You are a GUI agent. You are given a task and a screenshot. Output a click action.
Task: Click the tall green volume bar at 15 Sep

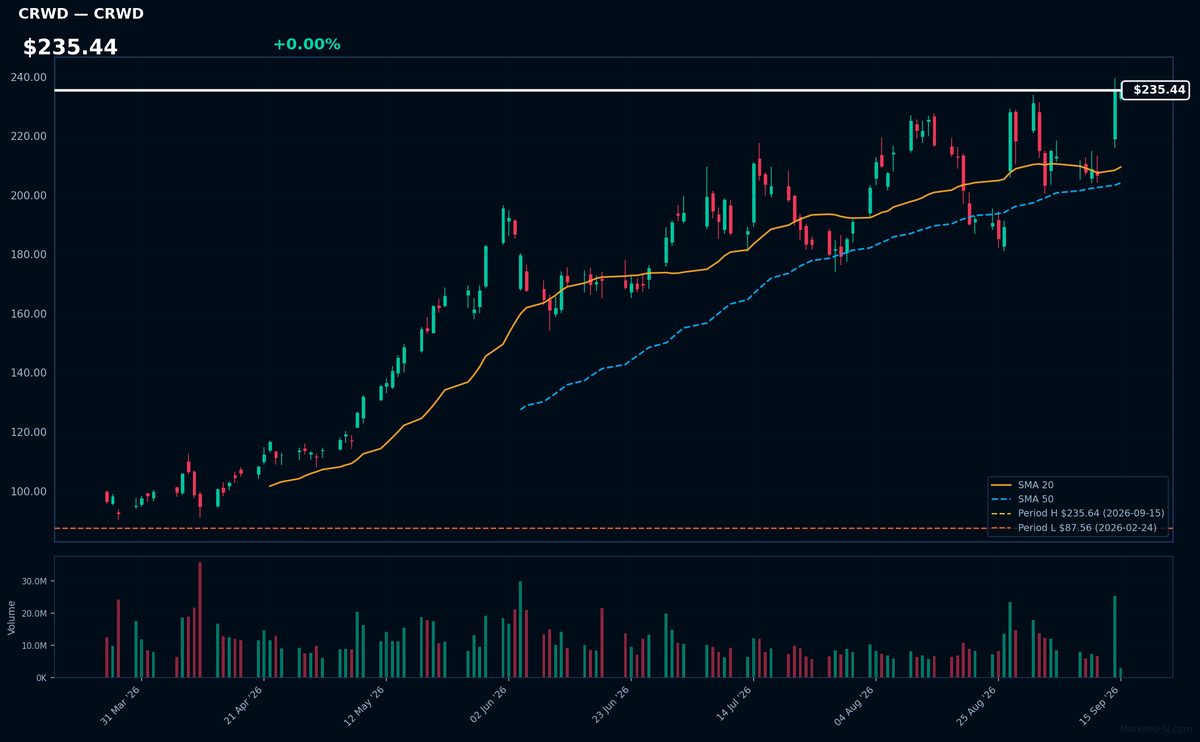click(x=1115, y=637)
